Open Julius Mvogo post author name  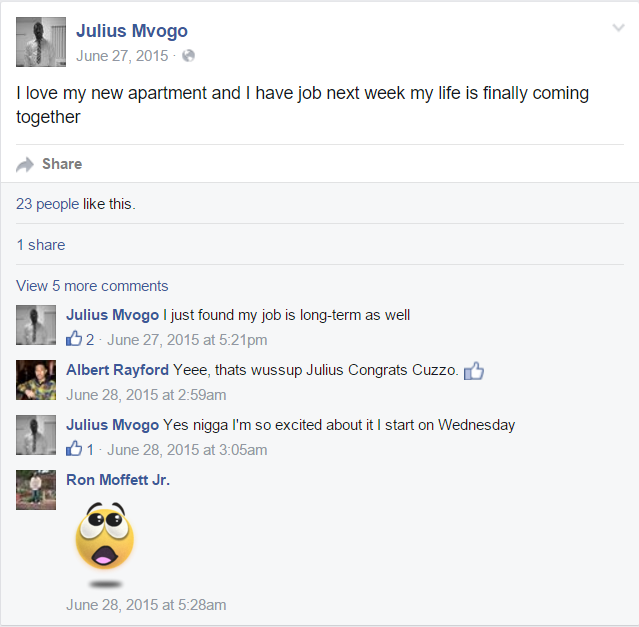(x=132, y=31)
